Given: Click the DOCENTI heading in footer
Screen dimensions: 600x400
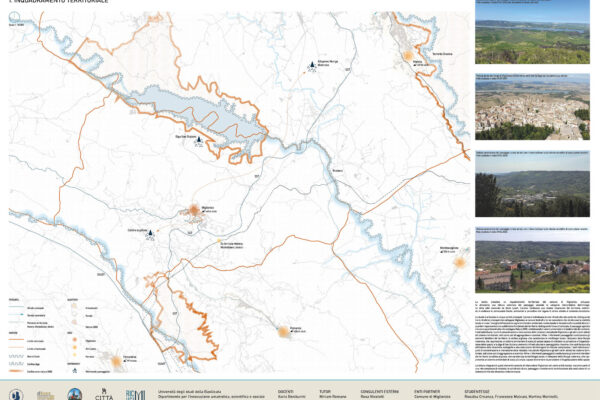Looking at the screenshot, I should (x=288, y=392).
